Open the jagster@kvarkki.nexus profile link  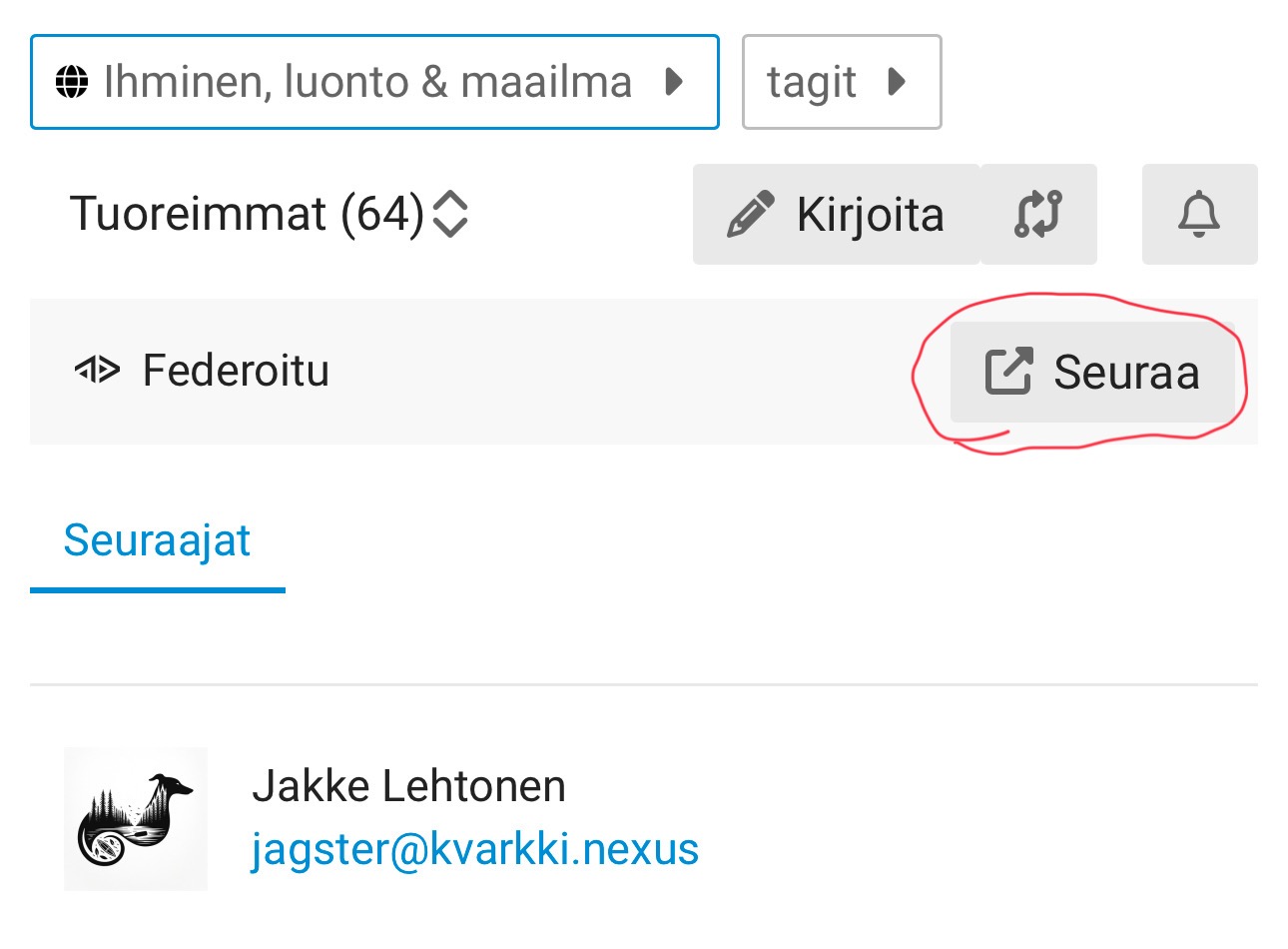474,849
